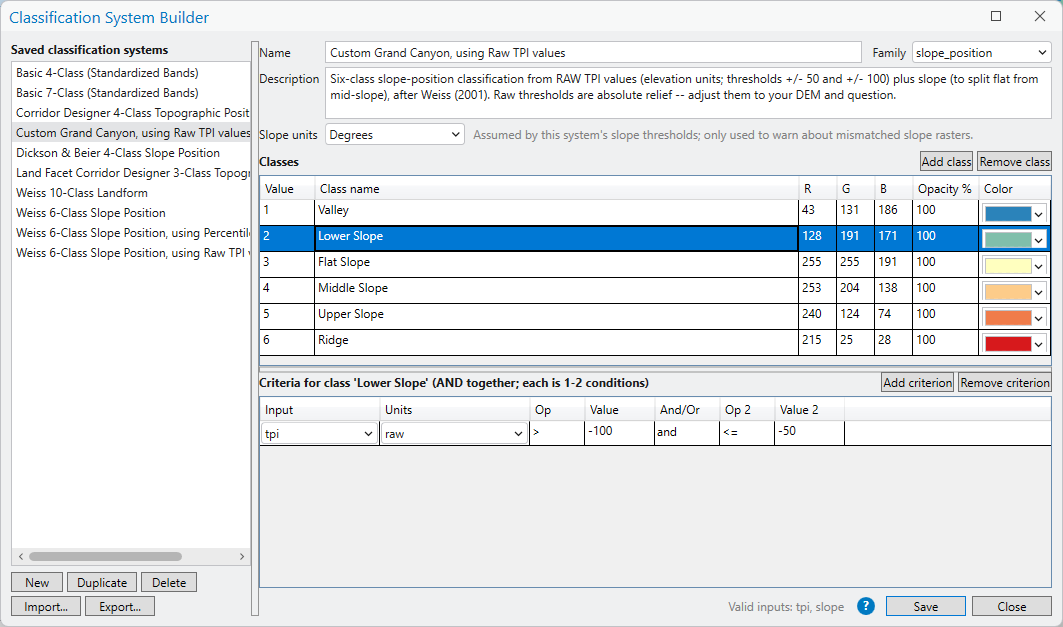The height and width of the screenshot is (627, 1063).
Task: Click the Opacity % column header
Action: (944, 188)
